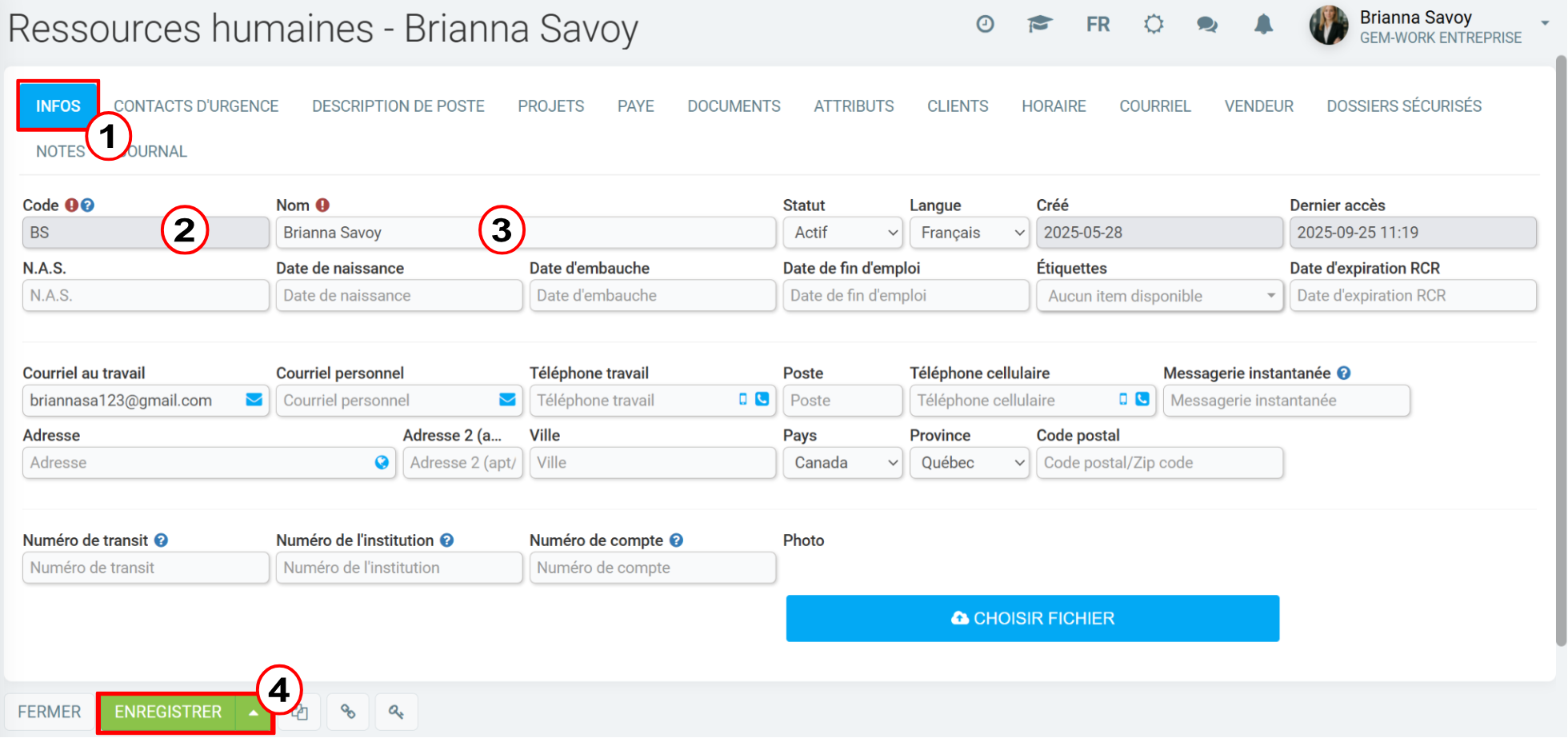Click the ENREGISTRER button
Viewport: 1568px width, 738px height.
click(168, 712)
